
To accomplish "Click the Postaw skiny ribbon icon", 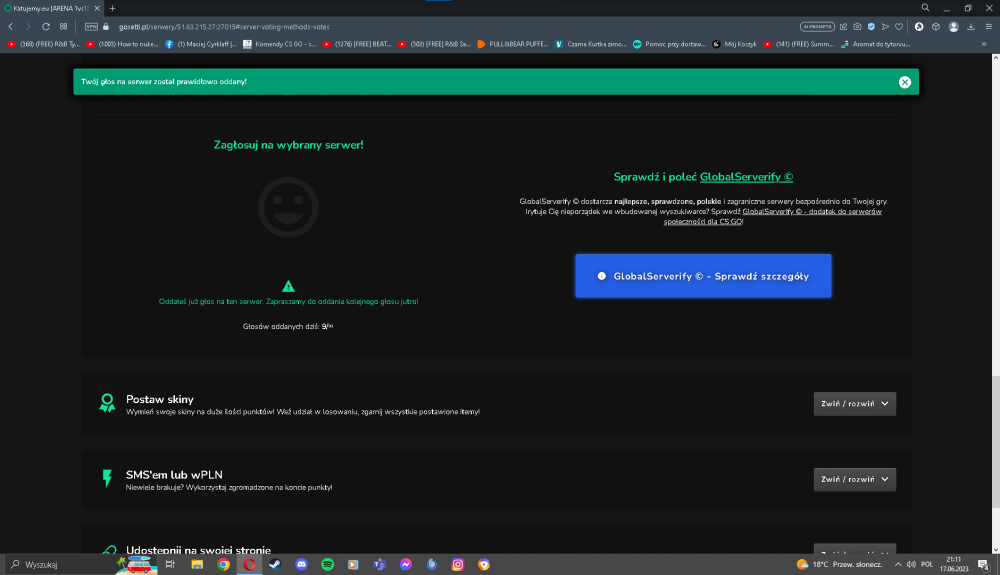I will click(x=107, y=403).
